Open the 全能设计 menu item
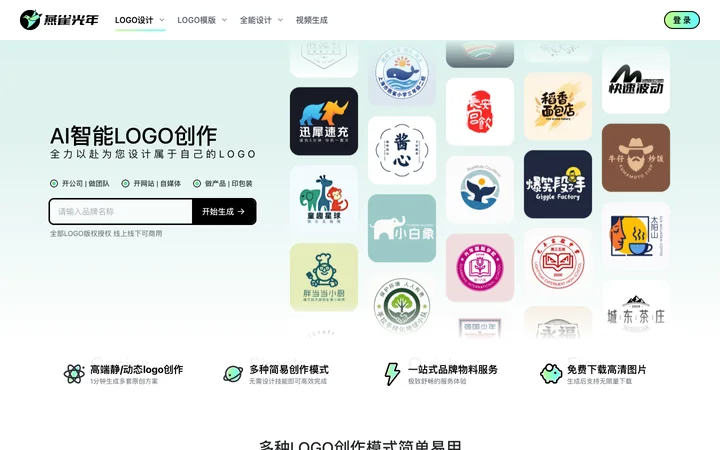Screen dimensions: 720x450 [256, 20]
